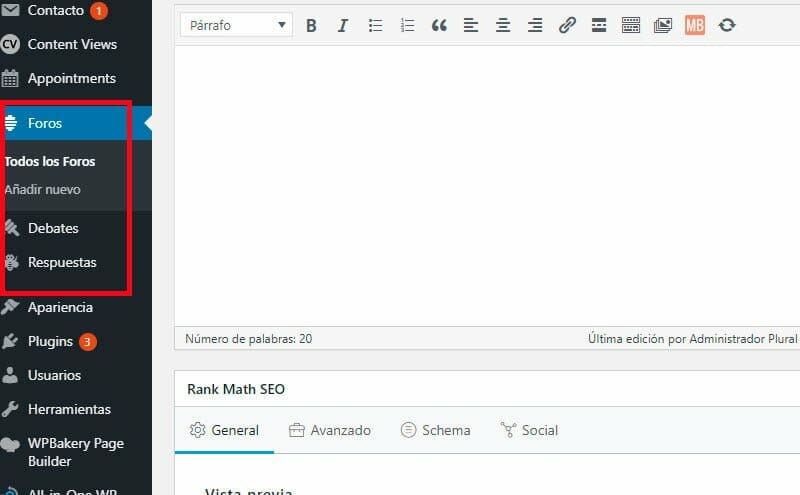
Task: Open WPBakery Page Builder menu
Action: pos(76,452)
